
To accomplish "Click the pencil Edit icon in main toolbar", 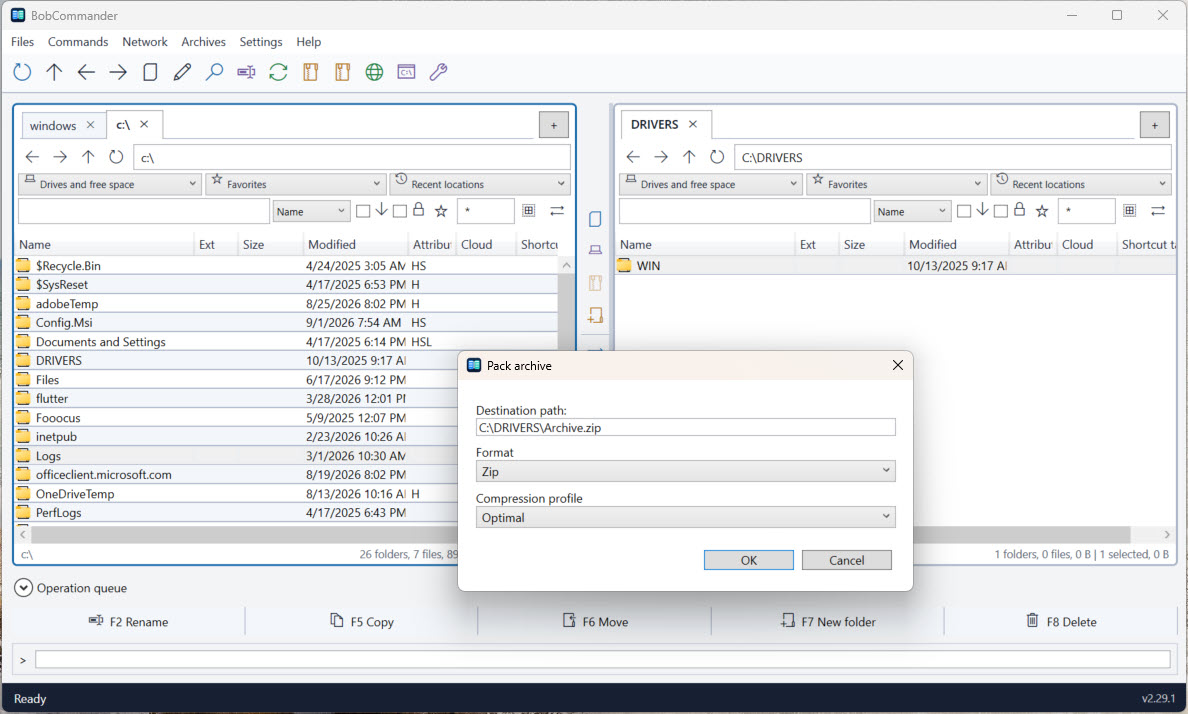I will click(182, 72).
